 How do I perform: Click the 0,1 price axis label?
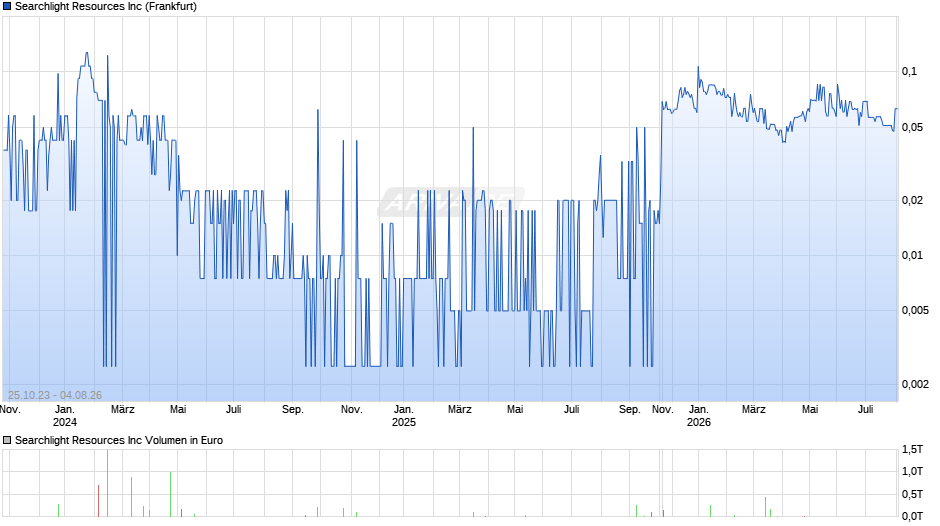pyautogui.click(x=909, y=72)
